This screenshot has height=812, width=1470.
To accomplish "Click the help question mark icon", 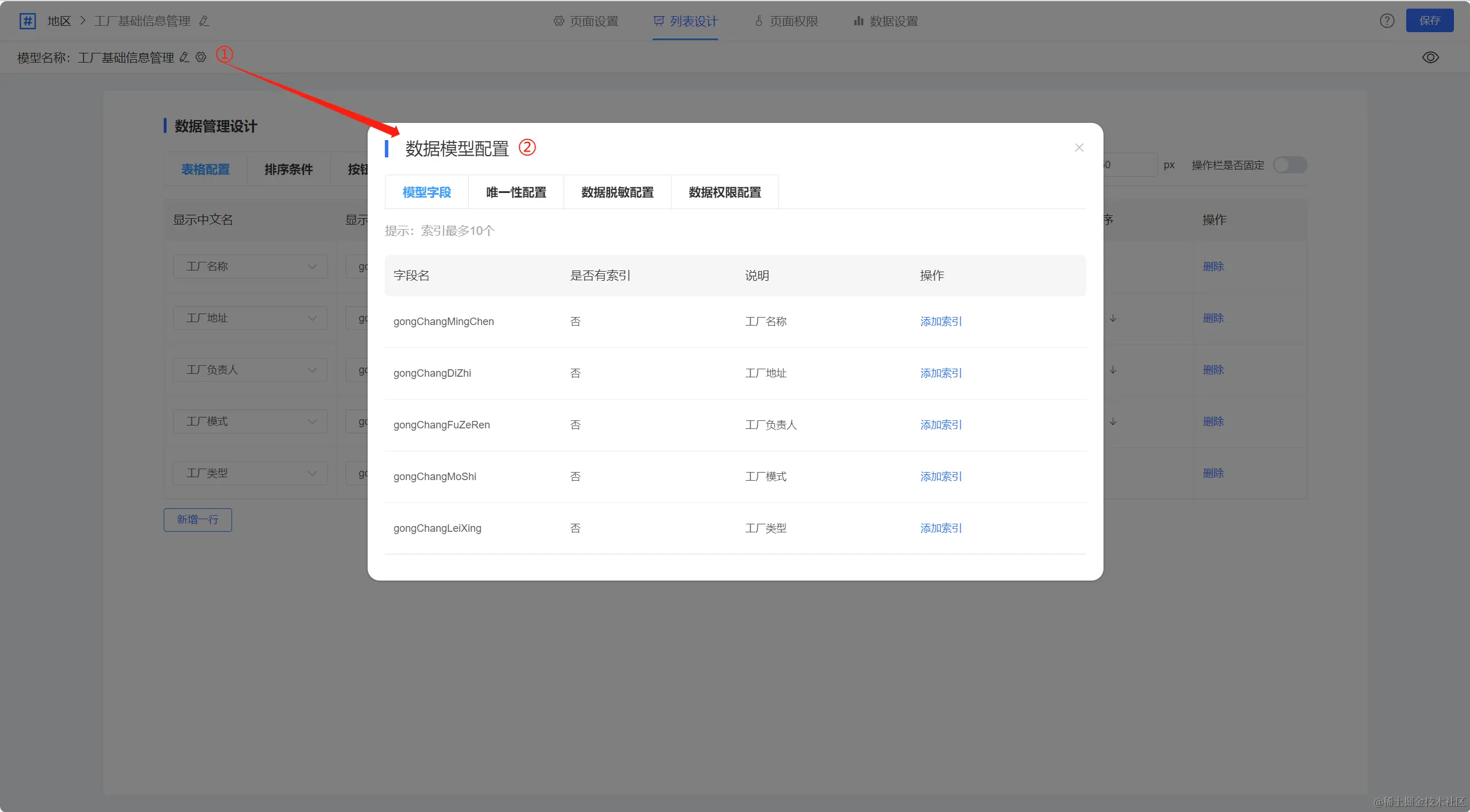I will [x=1387, y=21].
